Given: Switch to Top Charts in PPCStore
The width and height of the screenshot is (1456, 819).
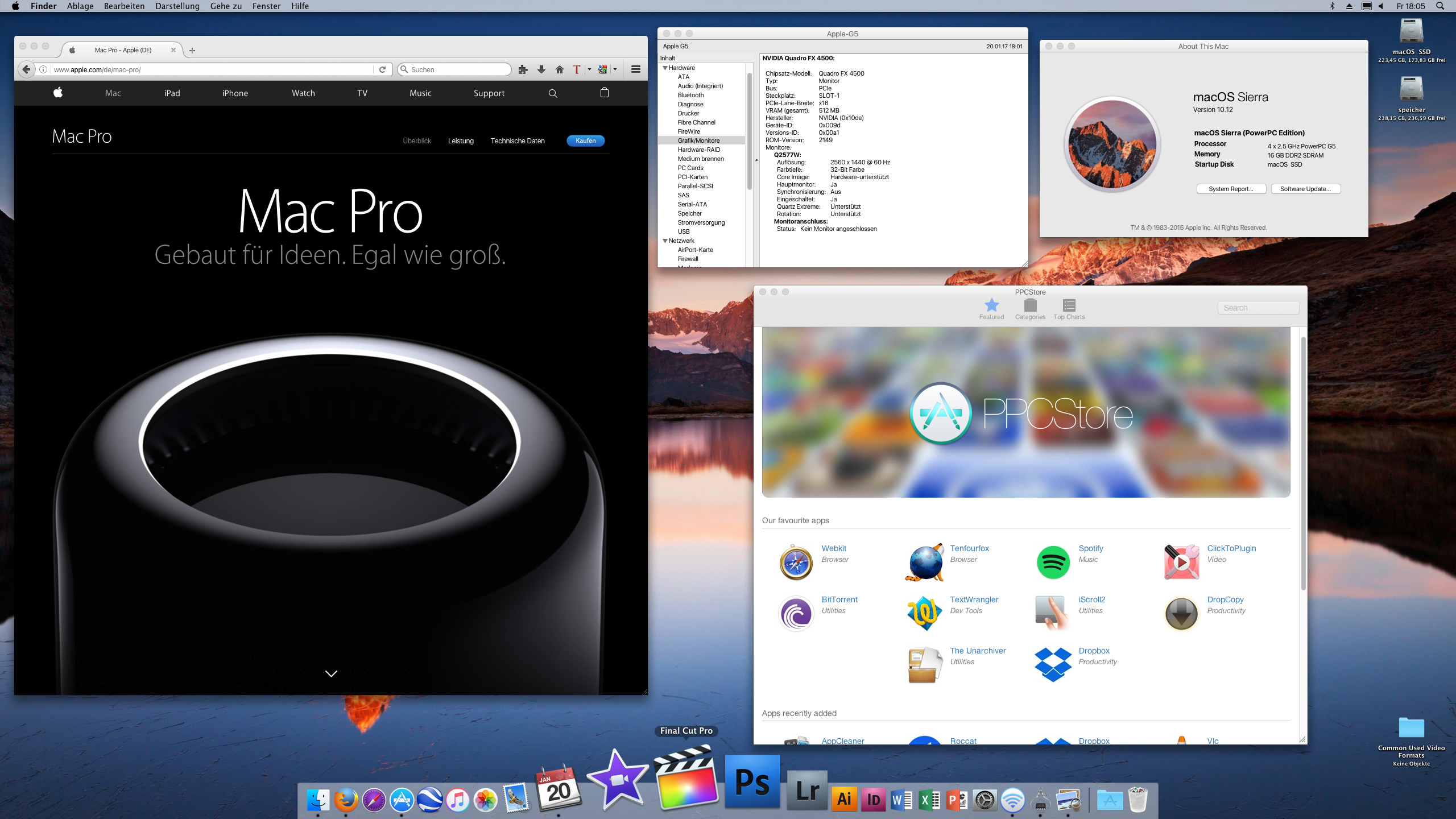Looking at the screenshot, I should tap(1069, 309).
